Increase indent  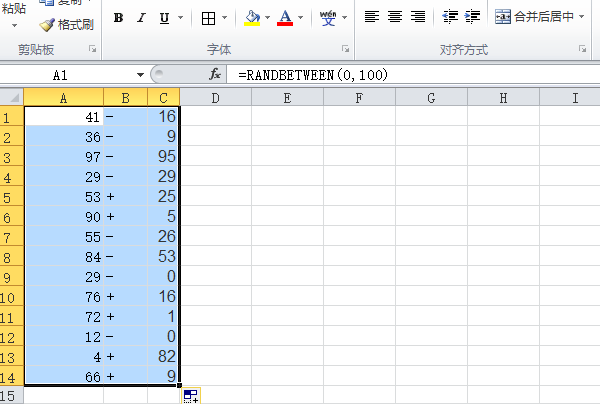click(x=472, y=17)
